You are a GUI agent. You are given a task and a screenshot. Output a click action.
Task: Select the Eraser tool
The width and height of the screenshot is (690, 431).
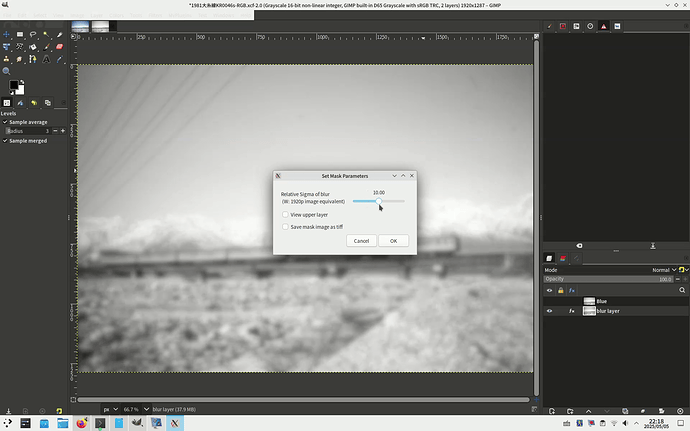[59, 46]
